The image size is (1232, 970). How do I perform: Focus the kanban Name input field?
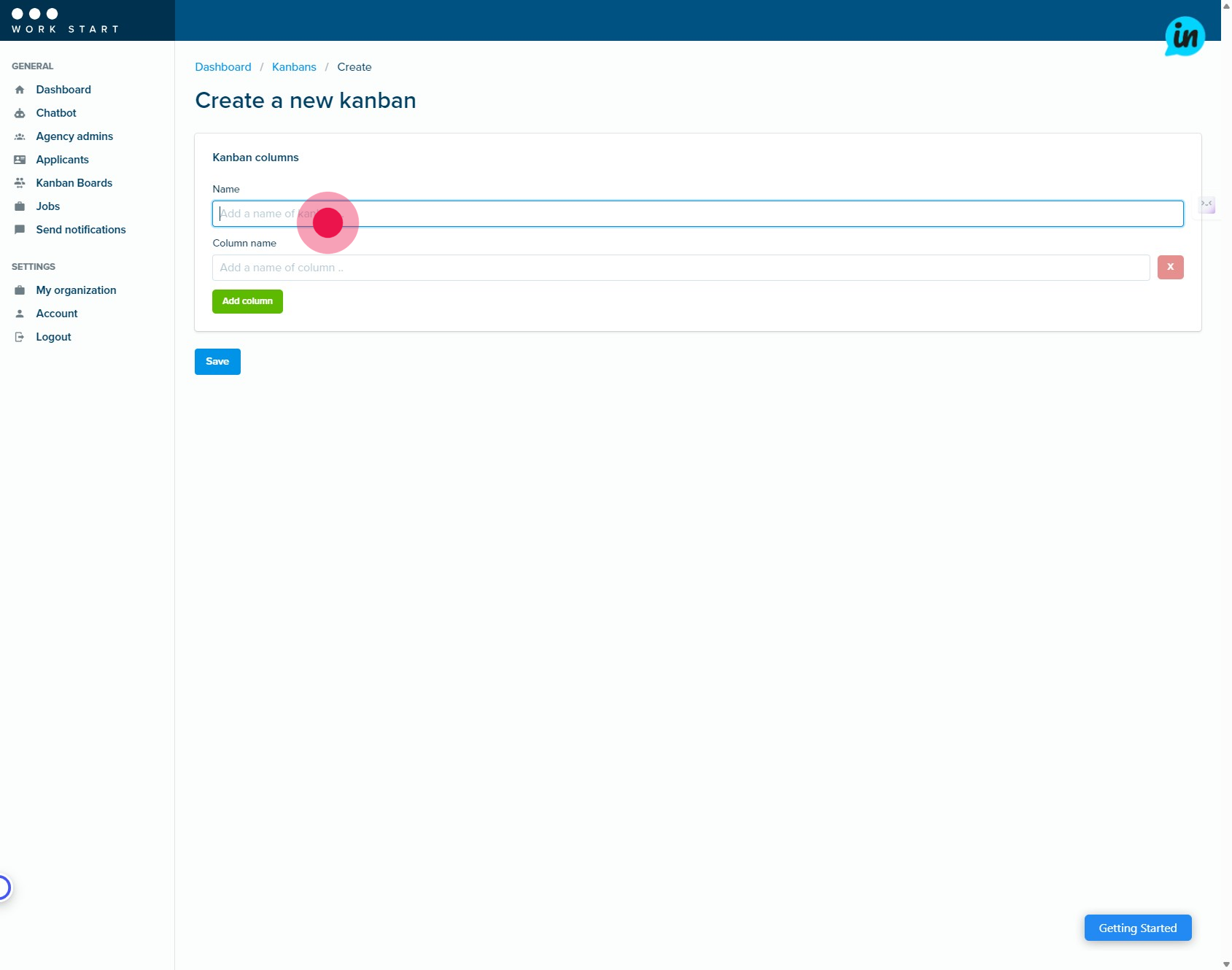pos(697,214)
